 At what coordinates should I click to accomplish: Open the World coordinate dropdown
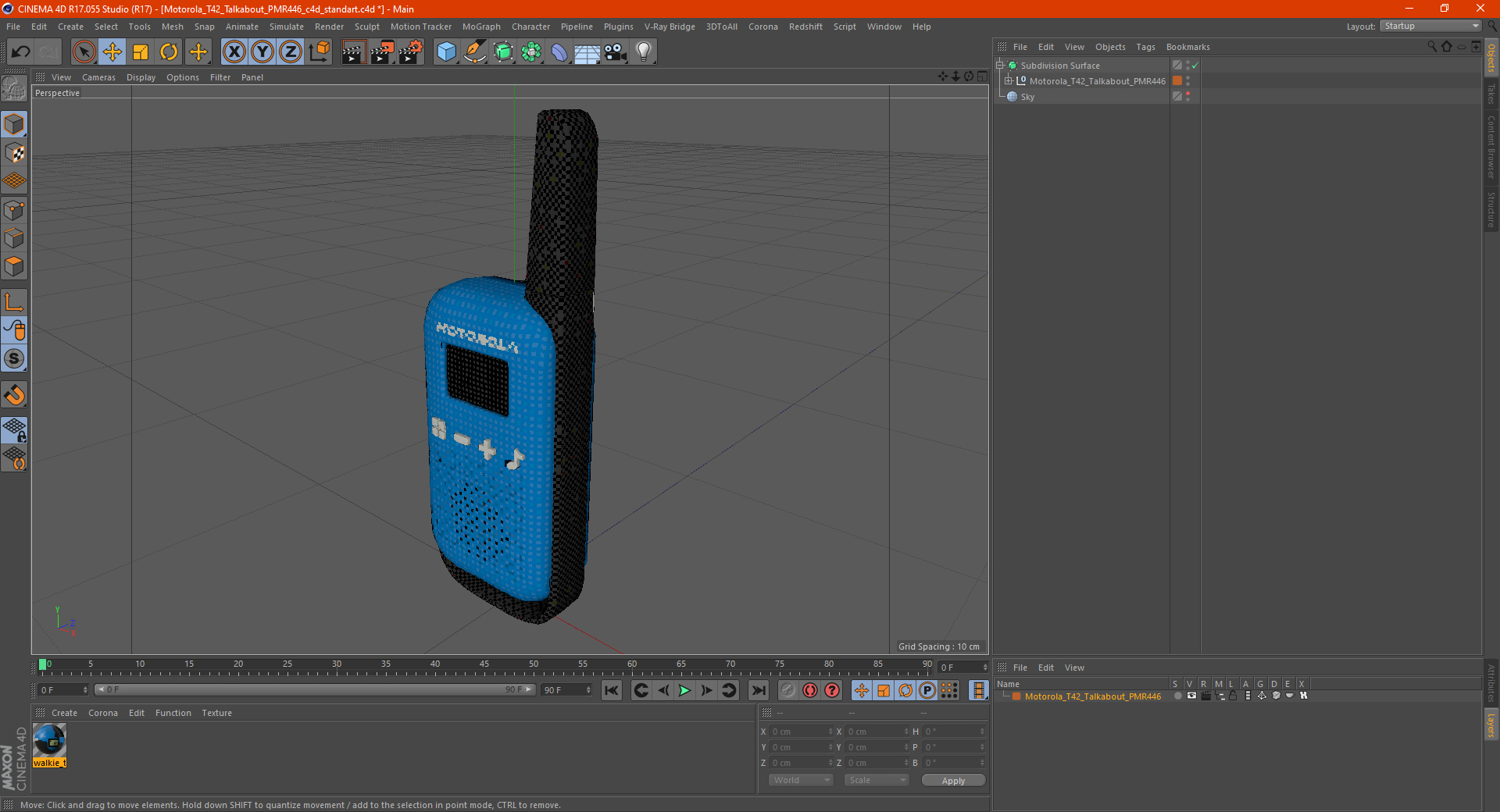(x=801, y=780)
